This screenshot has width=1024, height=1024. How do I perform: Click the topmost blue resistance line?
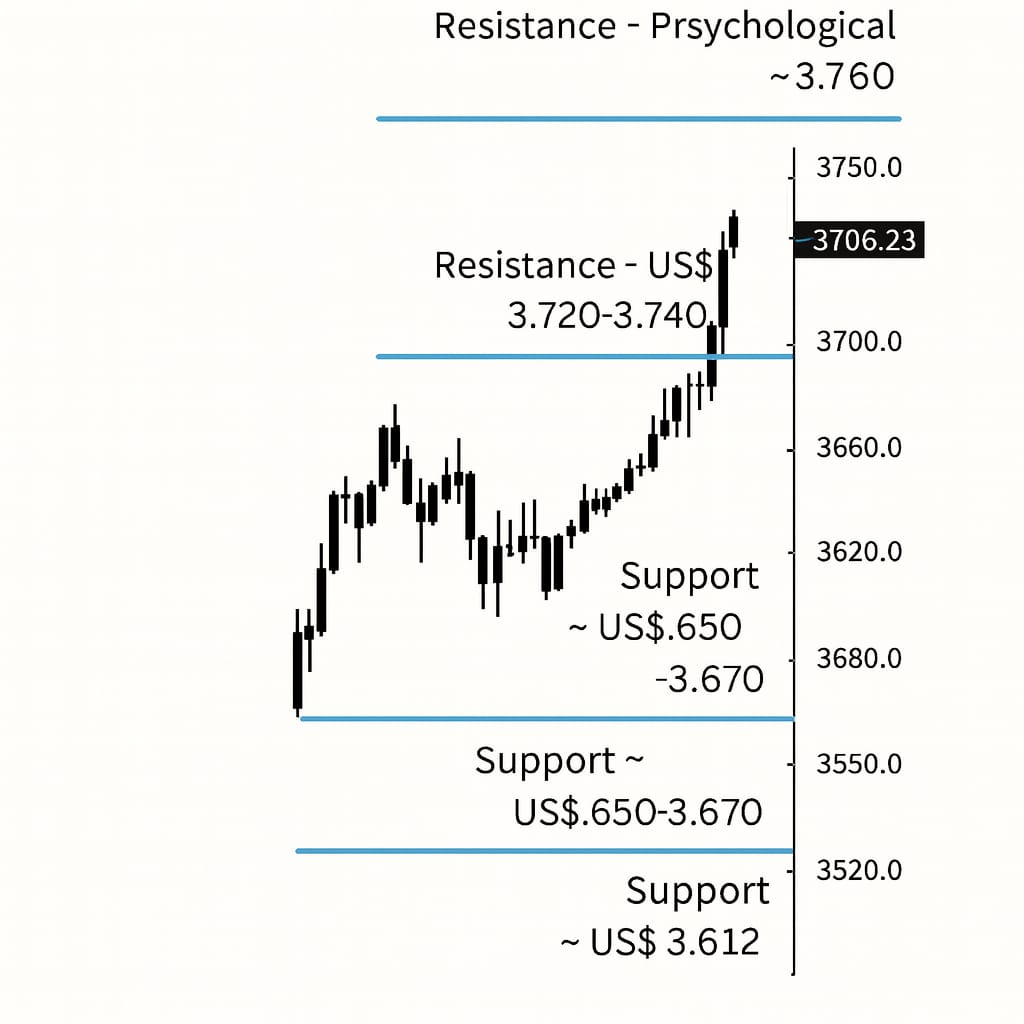tap(638, 119)
